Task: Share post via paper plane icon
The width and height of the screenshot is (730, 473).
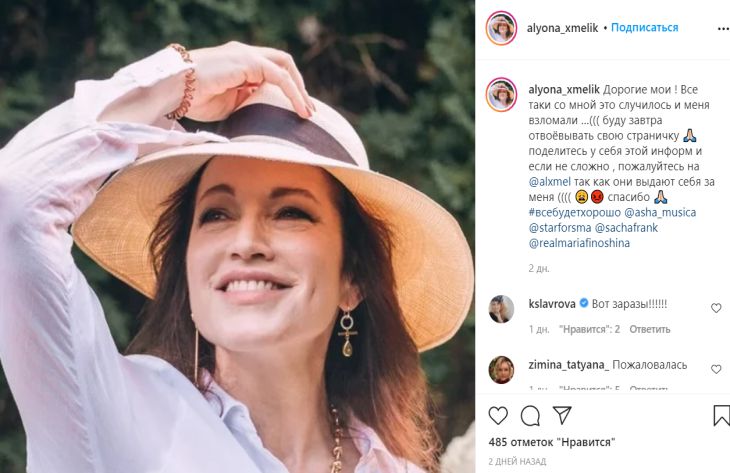Action: (562, 415)
